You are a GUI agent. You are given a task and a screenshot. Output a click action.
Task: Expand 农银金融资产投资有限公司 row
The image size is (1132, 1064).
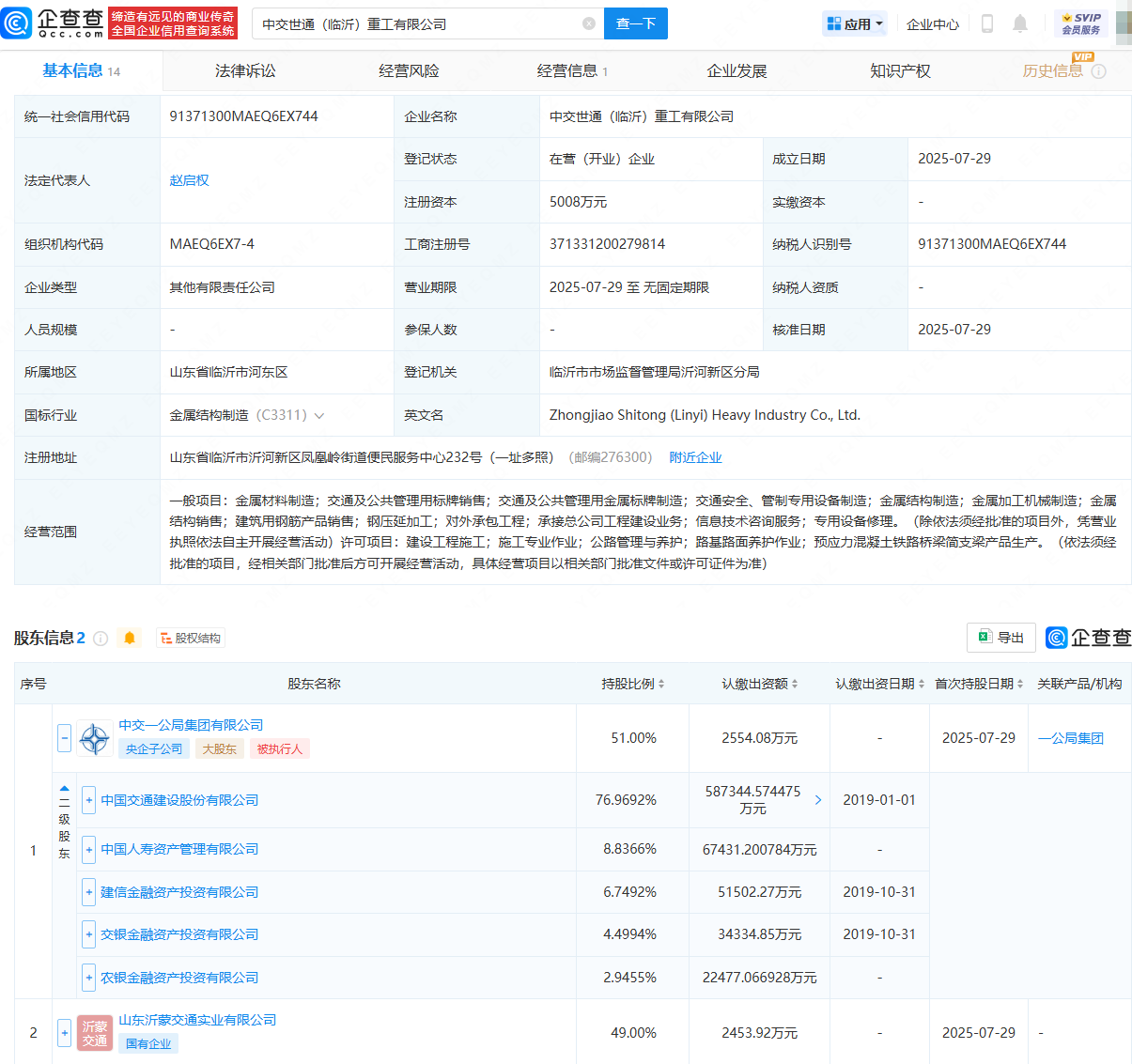pos(88,978)
